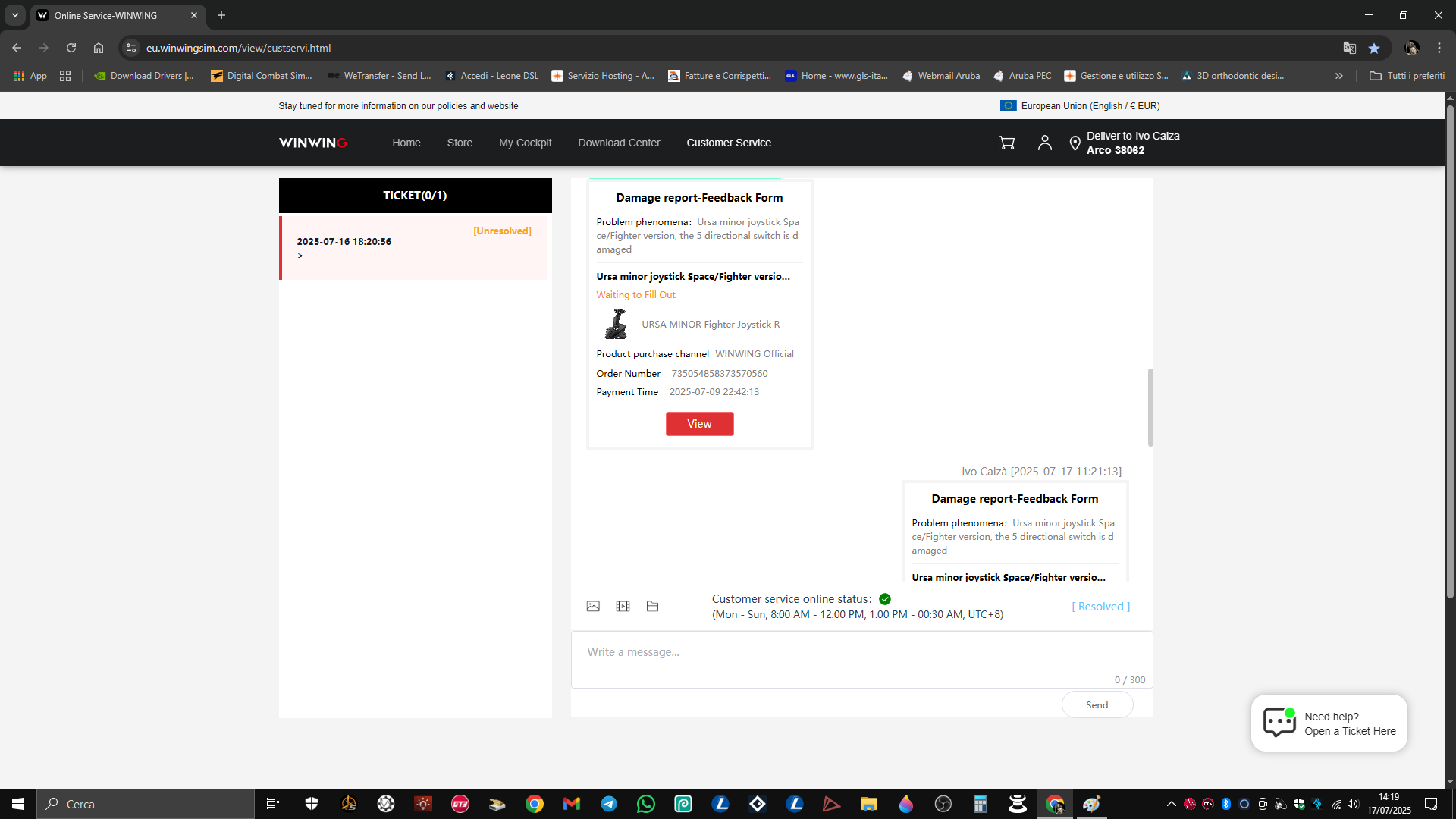
Task: Open site information icon in address bar
Action: coord(131,48)
